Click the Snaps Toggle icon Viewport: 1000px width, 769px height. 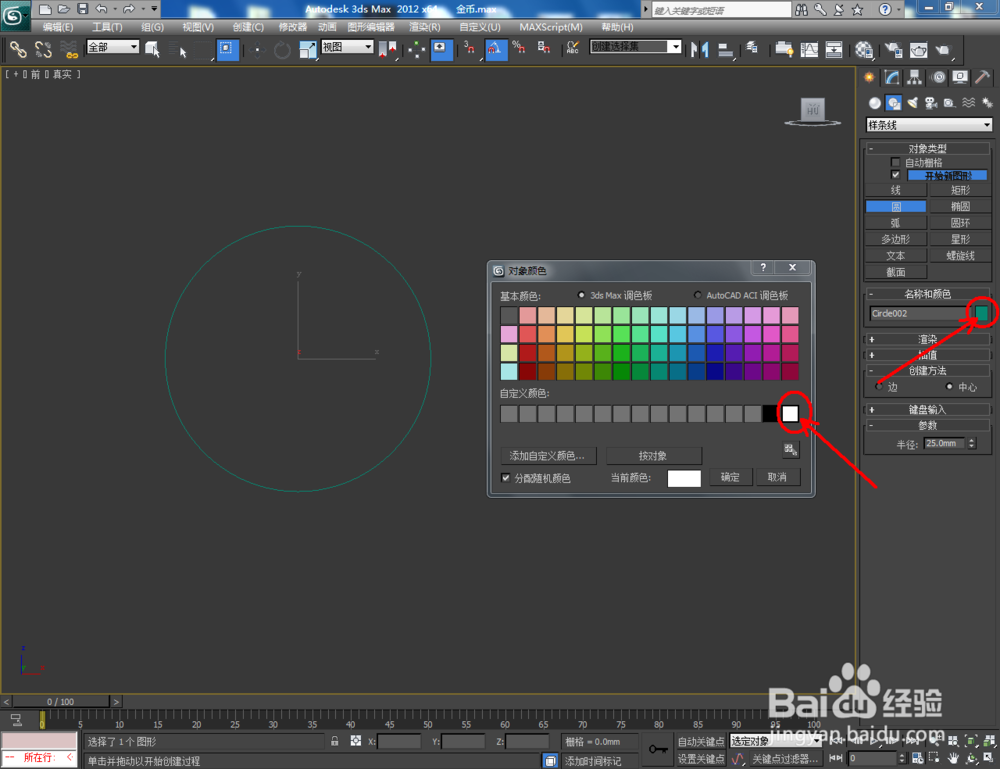pos(469,50)
